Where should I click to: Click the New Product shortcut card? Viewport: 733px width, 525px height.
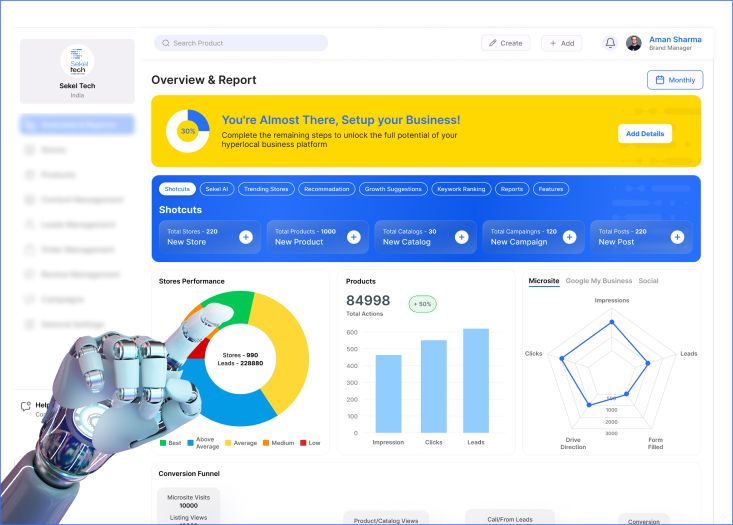pos(317,237)
